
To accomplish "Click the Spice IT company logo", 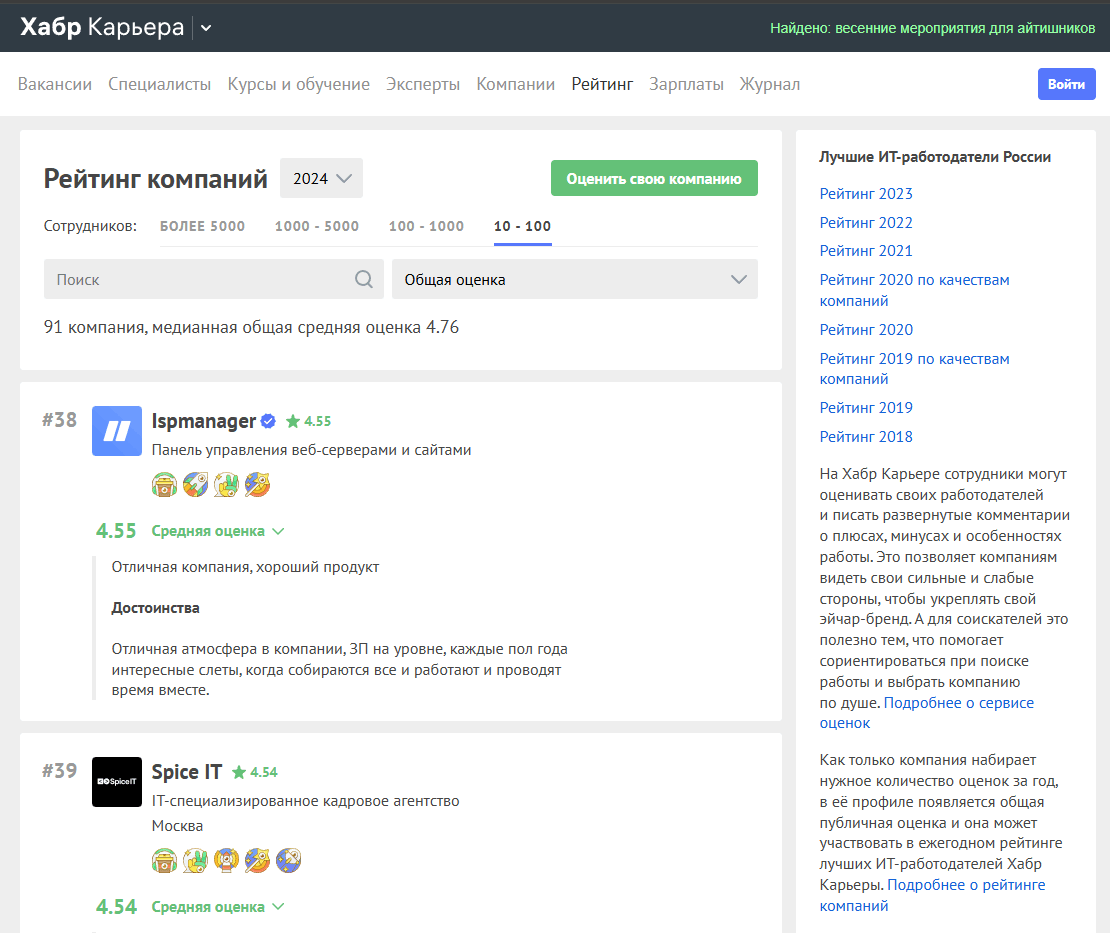I will [117, 782].
